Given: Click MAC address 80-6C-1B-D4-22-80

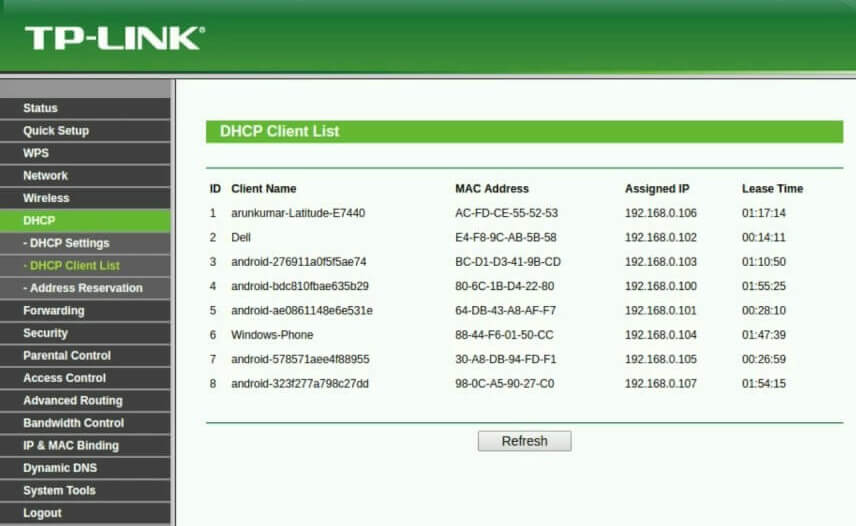Looking at the screenshot, I should tap(504, 286).
